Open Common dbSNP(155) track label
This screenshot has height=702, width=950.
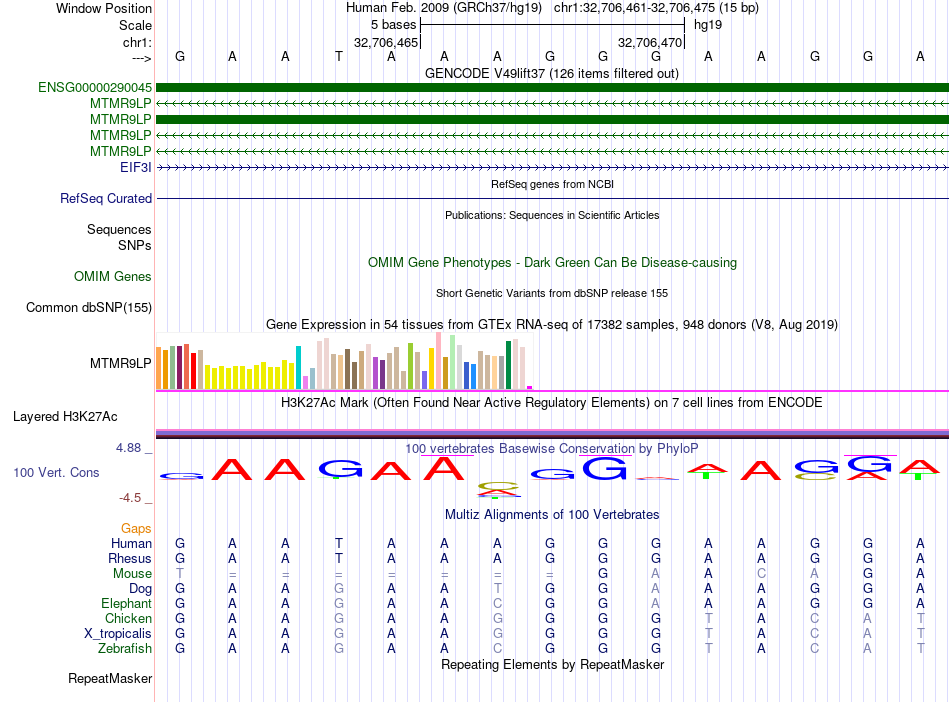[x=89, y=307]
